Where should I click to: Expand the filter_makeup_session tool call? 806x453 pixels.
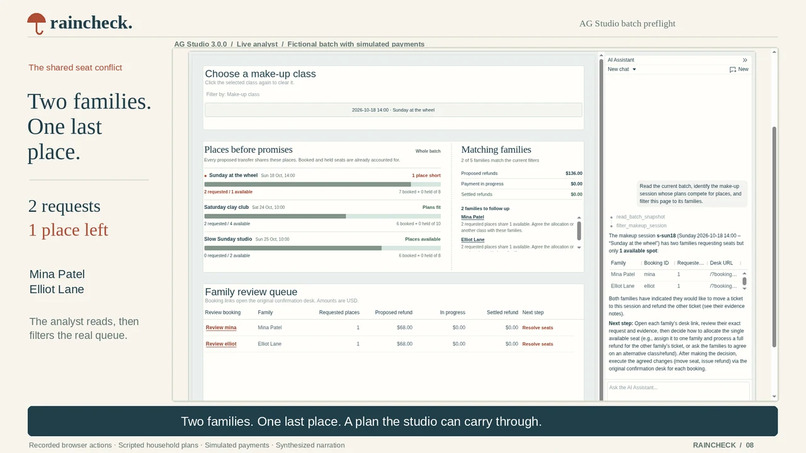641,226
